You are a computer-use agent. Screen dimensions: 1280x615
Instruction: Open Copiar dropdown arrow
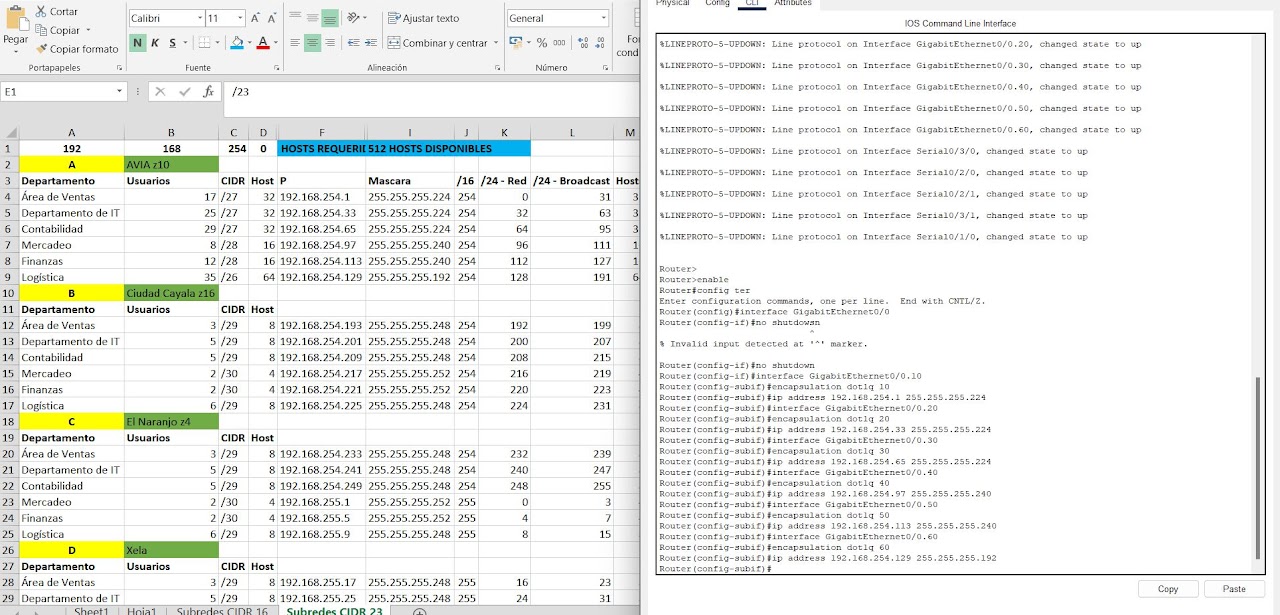pos(88,30)
